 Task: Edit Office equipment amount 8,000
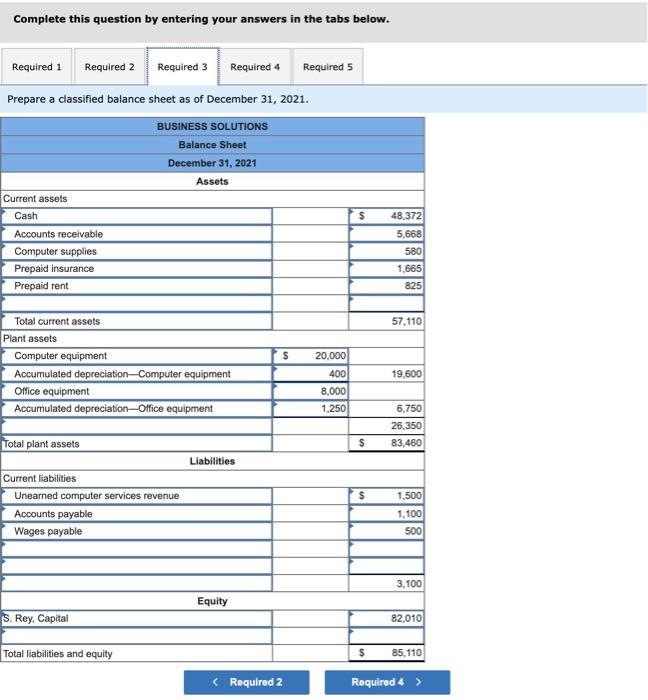pos(311,391)
